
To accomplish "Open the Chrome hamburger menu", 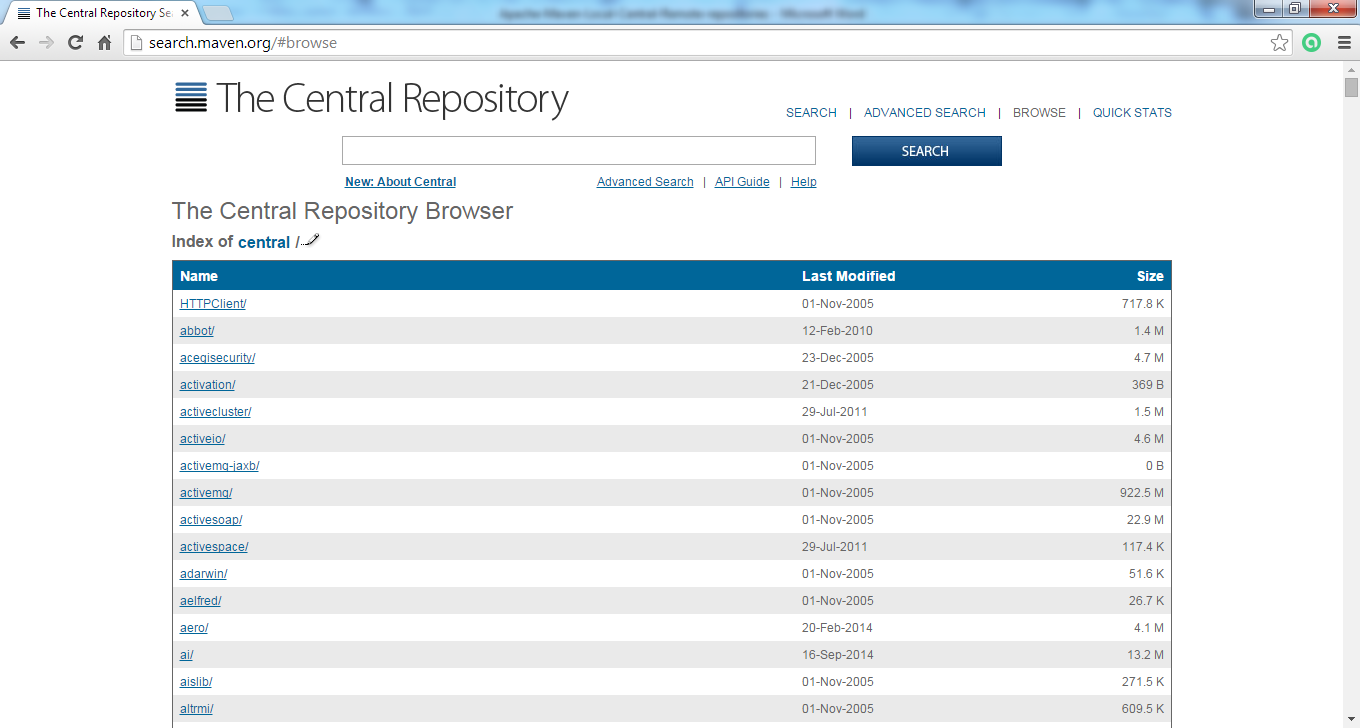I will (x=1344, y=43).
